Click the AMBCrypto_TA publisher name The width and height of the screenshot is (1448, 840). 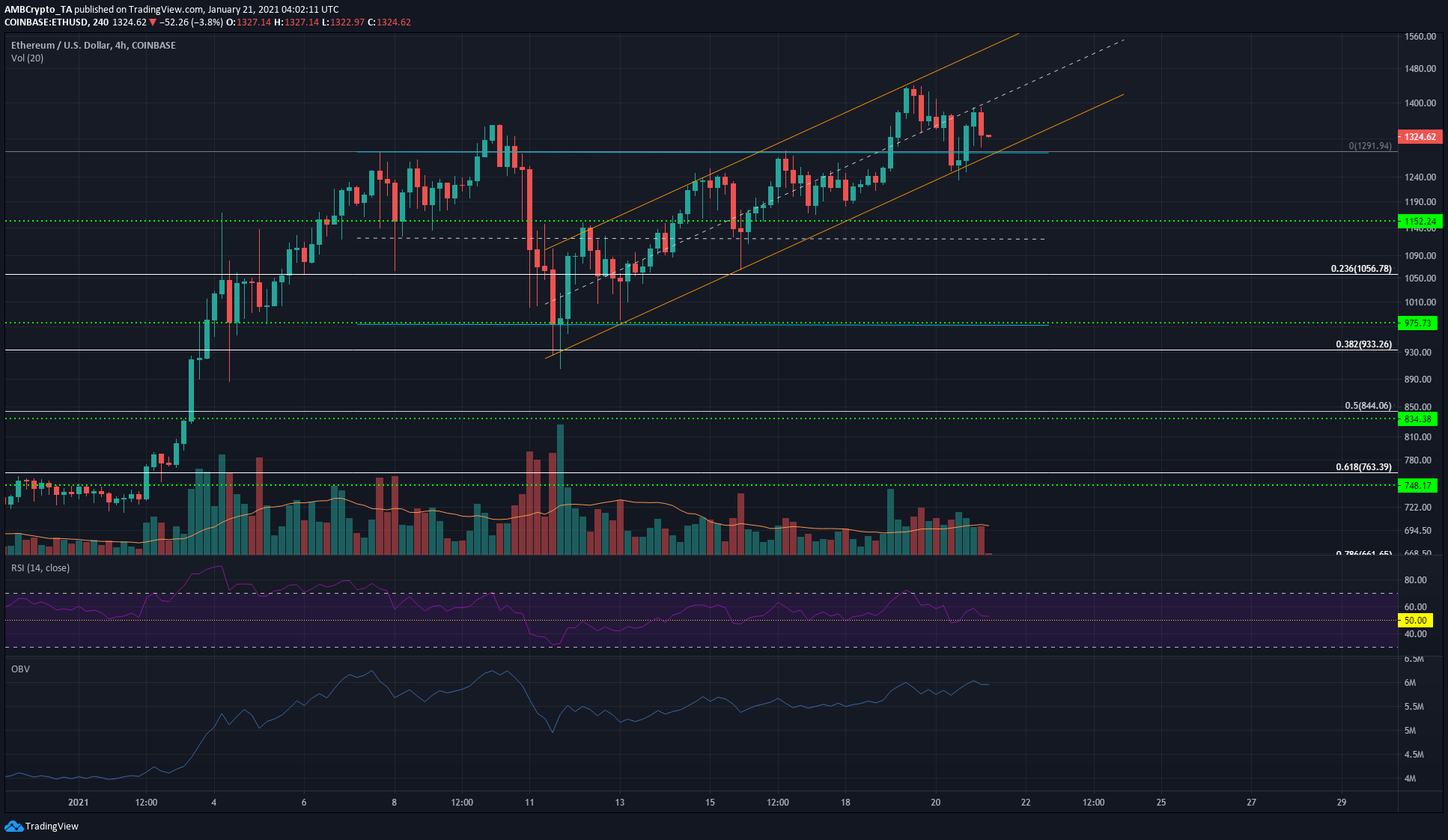pyautogui.click(x=38, y=10)
